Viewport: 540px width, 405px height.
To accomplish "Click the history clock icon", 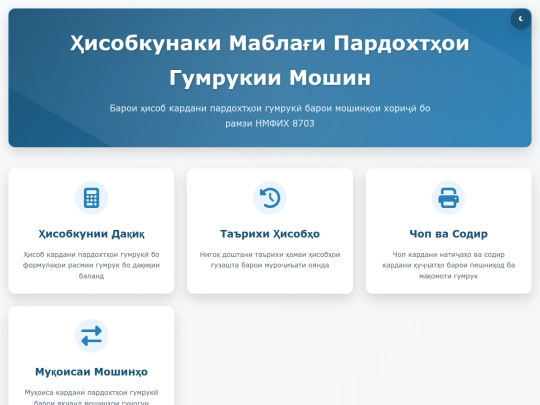I will [270, 198].
